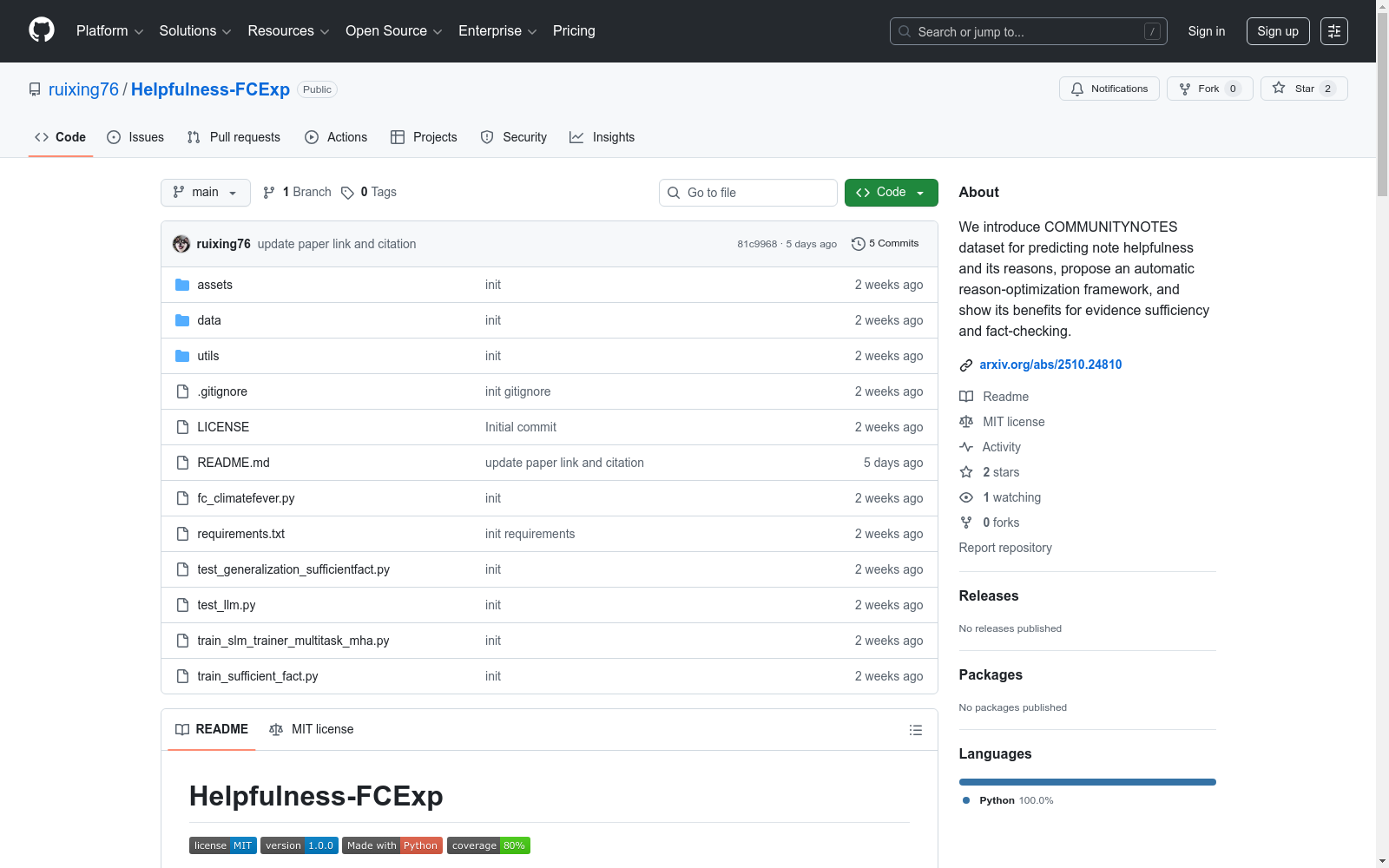1389x868 pixels.
Task: Open the ruixing76 owner profile link
Action: 83,89
